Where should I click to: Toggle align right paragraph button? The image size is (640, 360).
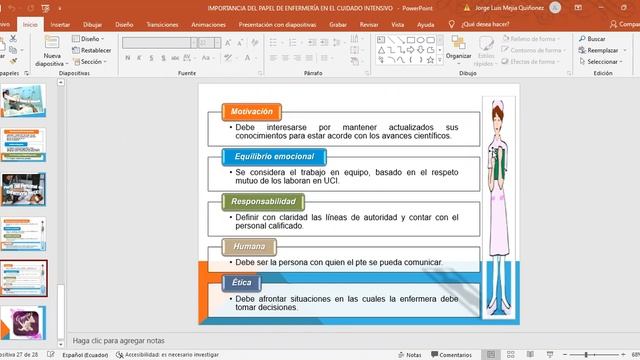click(x=297, y=58)
